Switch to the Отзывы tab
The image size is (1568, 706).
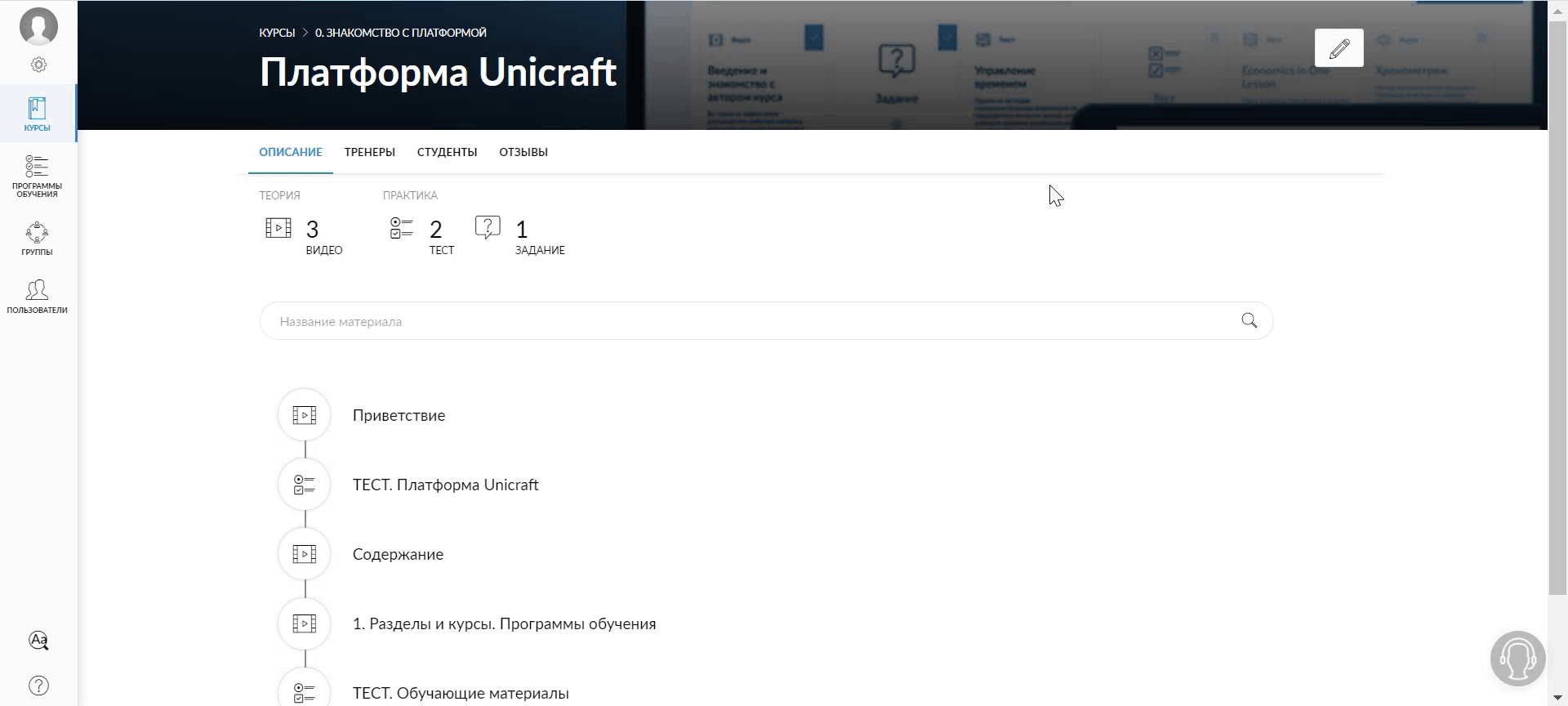523,152
